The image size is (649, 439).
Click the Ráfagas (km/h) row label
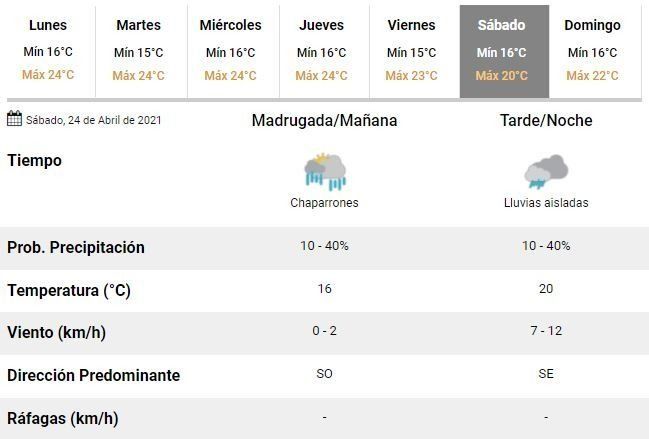coord(62,419)
